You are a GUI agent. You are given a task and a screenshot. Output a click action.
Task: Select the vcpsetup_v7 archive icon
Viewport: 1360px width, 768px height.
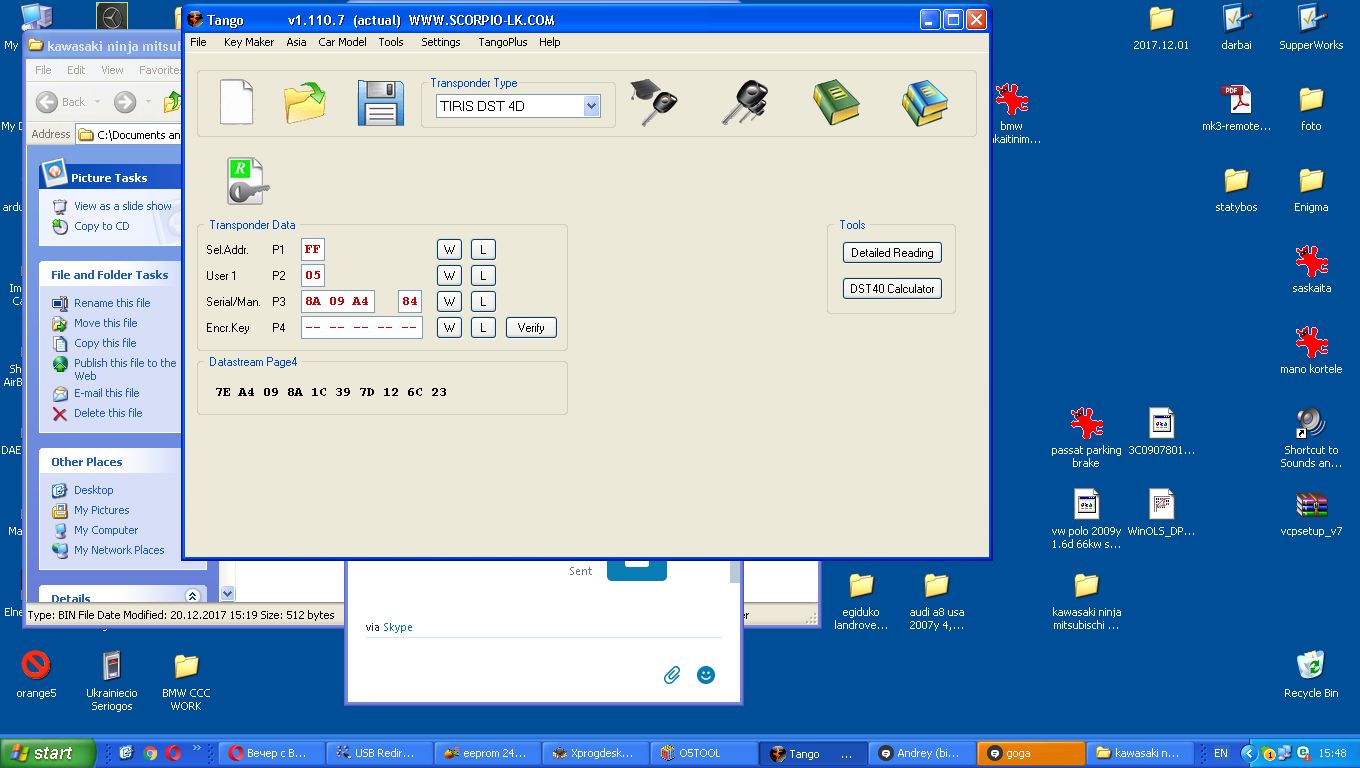1311,513
